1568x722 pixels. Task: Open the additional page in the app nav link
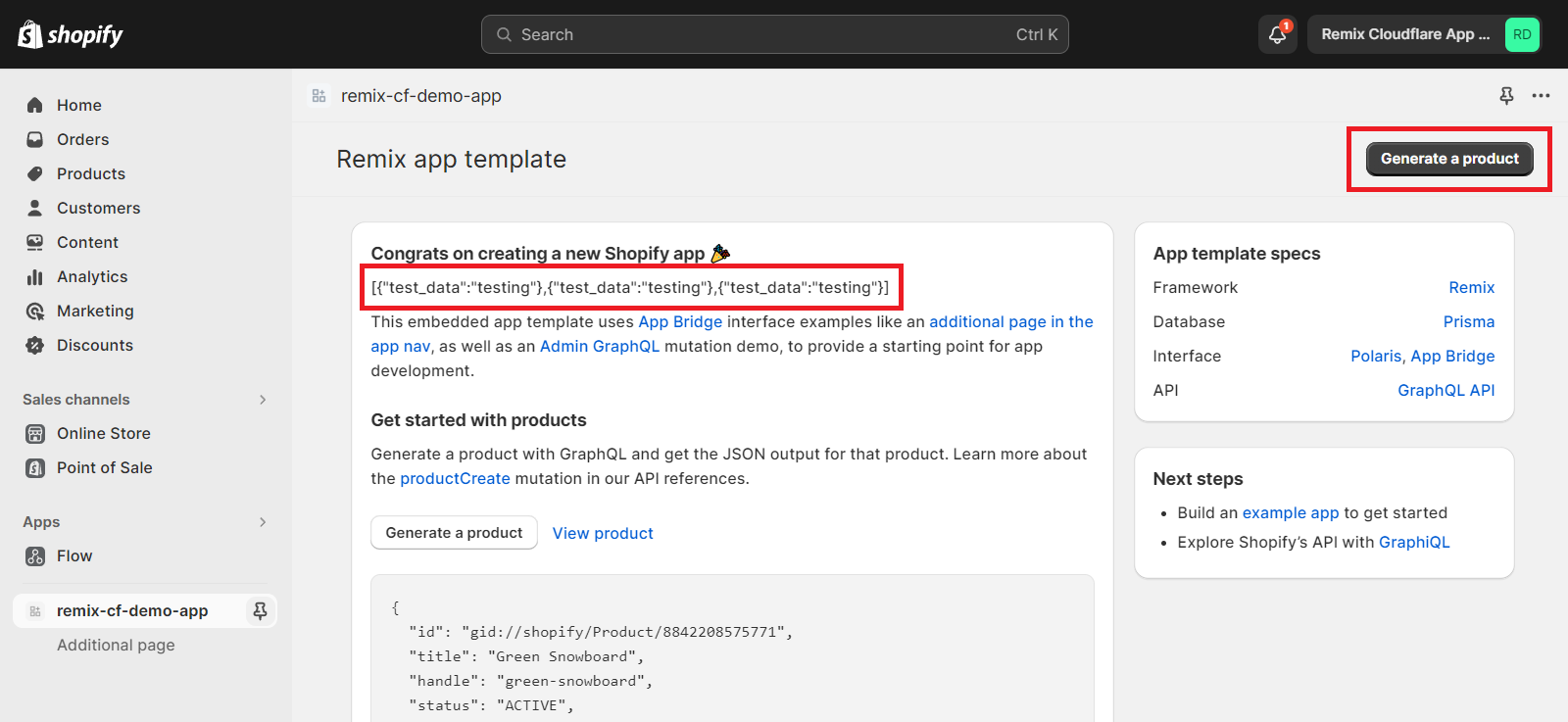[x=1010, y=321]
